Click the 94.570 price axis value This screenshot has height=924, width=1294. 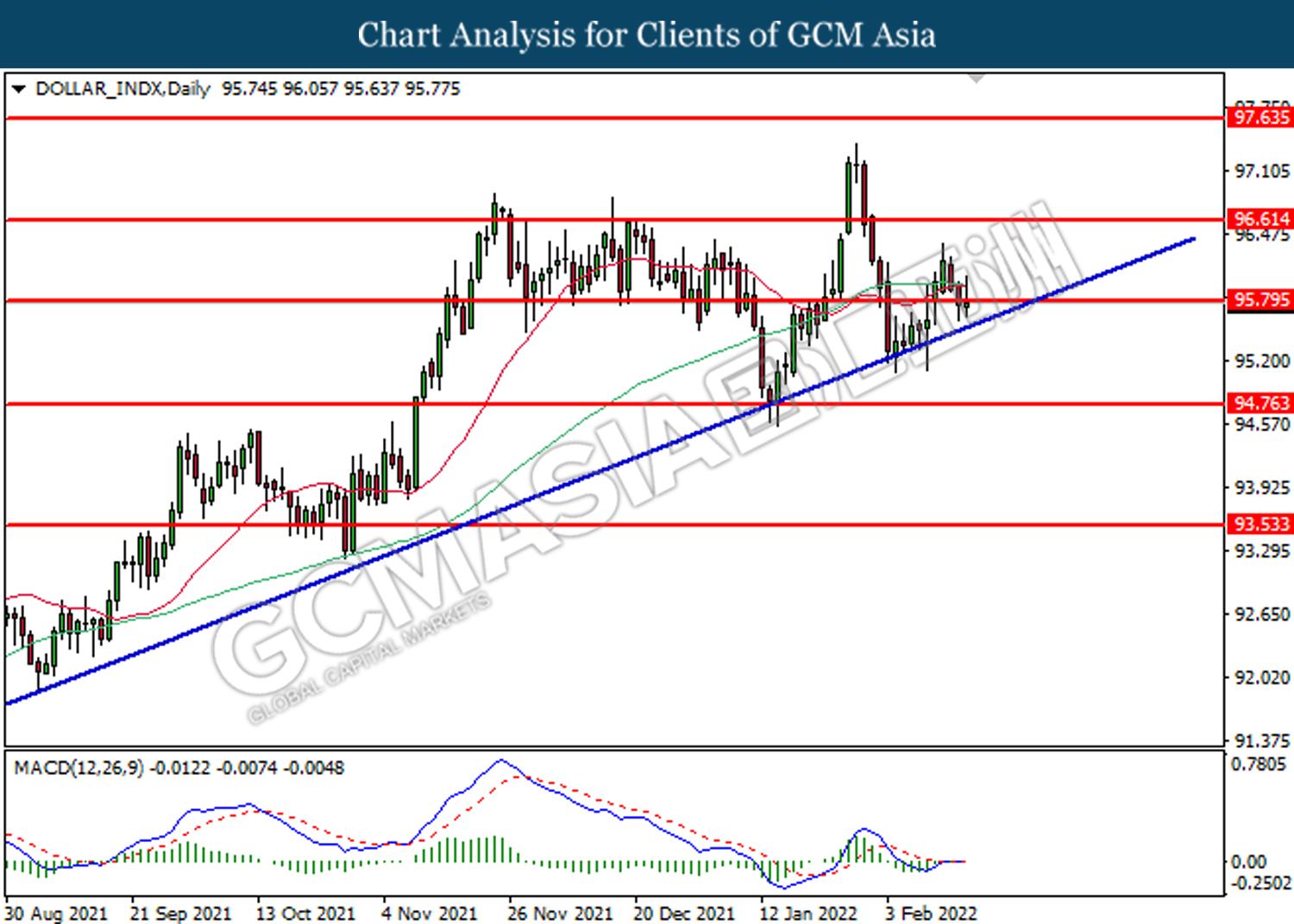(x=1262, y=424)
